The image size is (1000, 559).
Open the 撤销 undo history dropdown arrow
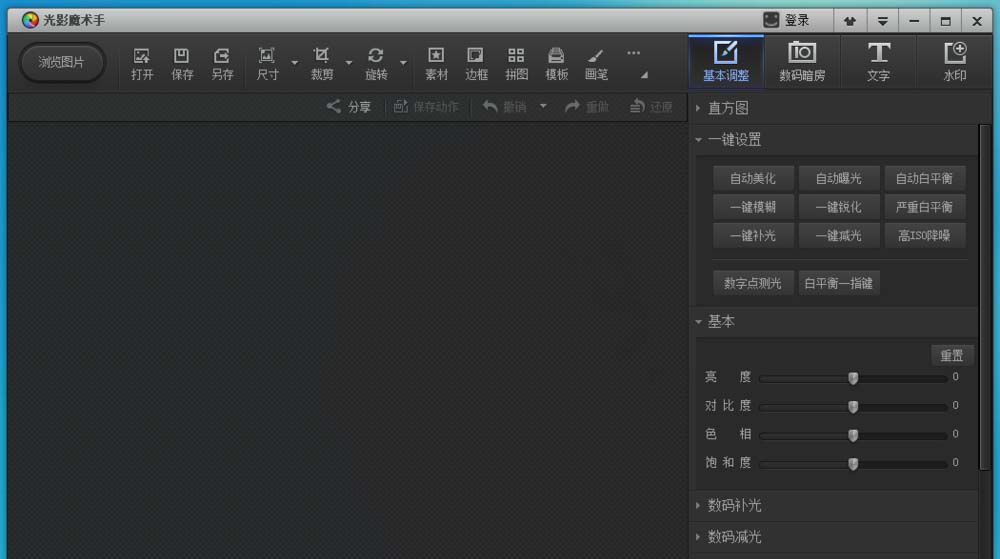pyautogui.click(x=543, y=106)
